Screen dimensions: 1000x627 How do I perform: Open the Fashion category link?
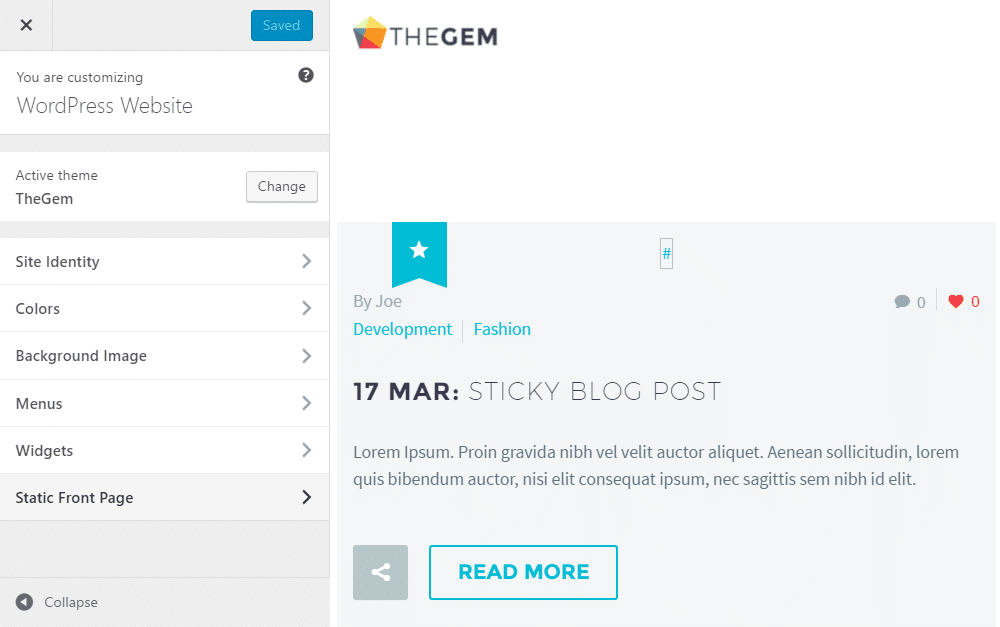pyautogui.click(x=502, y=328)
